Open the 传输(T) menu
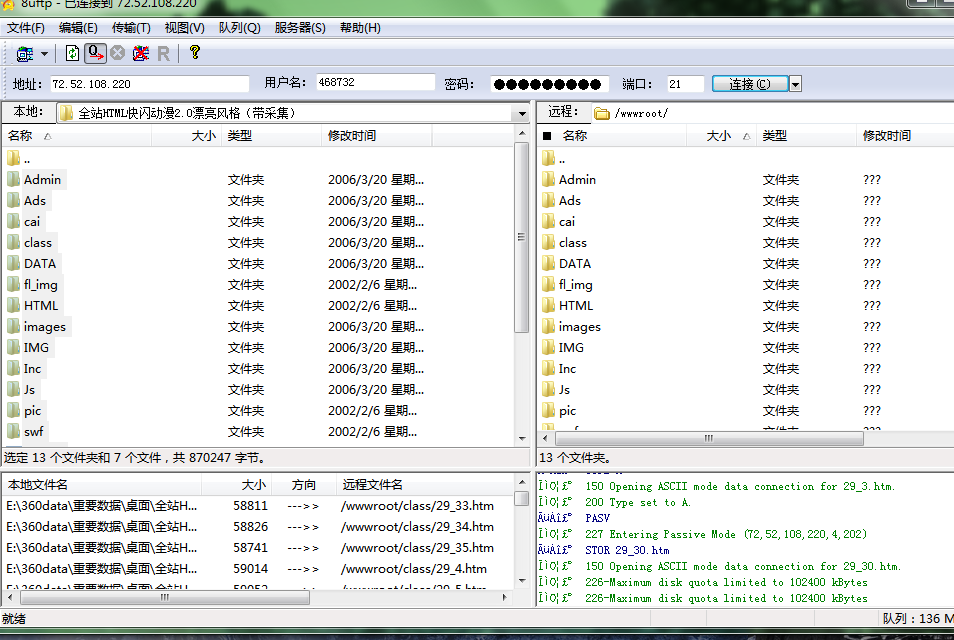This screenshot has width=954, height=640. point(131,28)
